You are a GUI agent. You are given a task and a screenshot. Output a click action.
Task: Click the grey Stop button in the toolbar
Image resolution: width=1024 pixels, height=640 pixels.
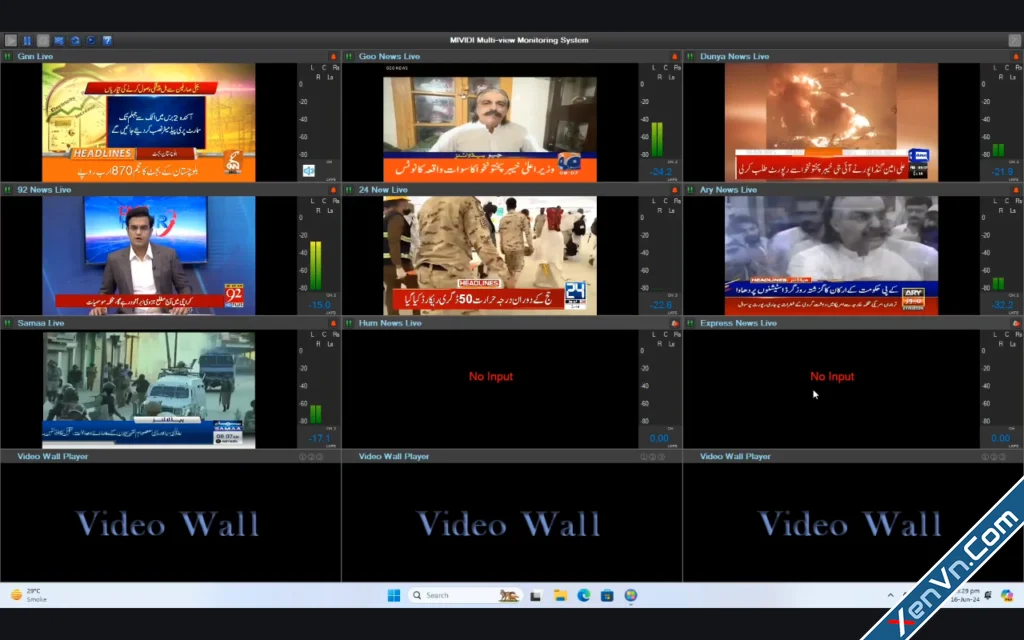[43, 40]
